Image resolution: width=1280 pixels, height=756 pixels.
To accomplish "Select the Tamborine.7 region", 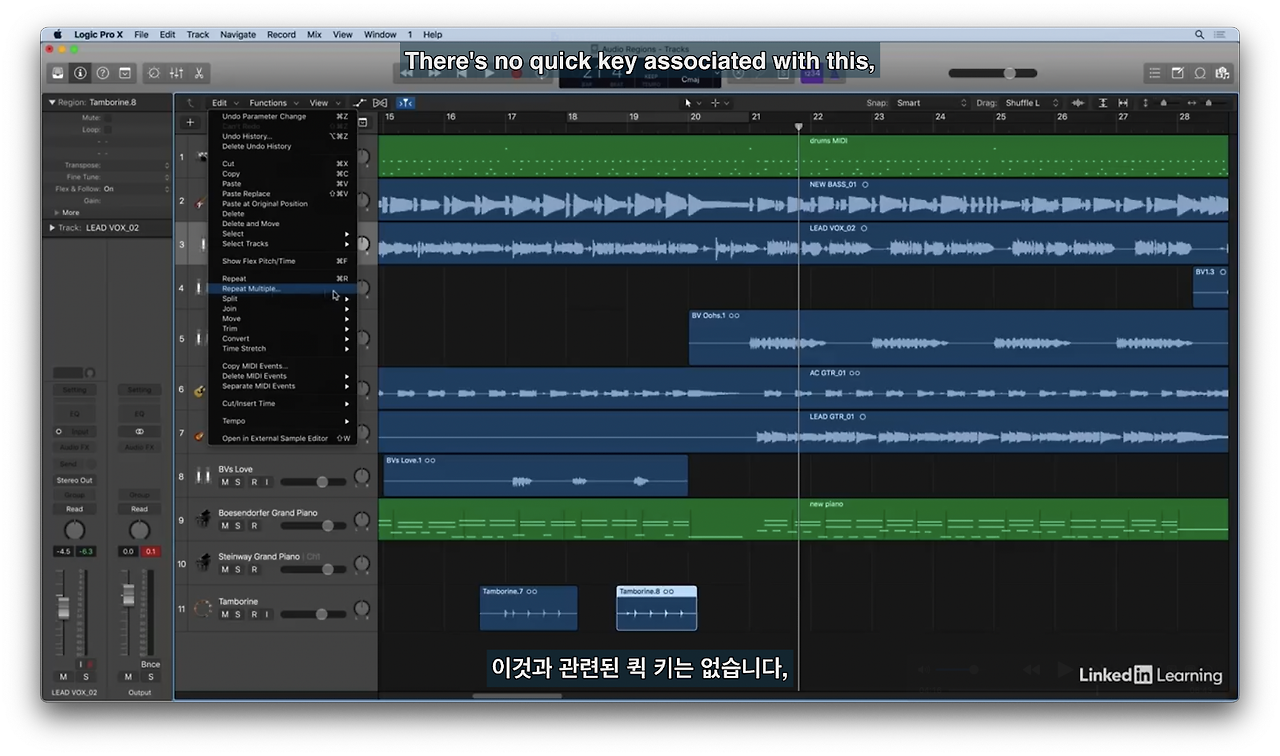I will click(x=528, y=608).
